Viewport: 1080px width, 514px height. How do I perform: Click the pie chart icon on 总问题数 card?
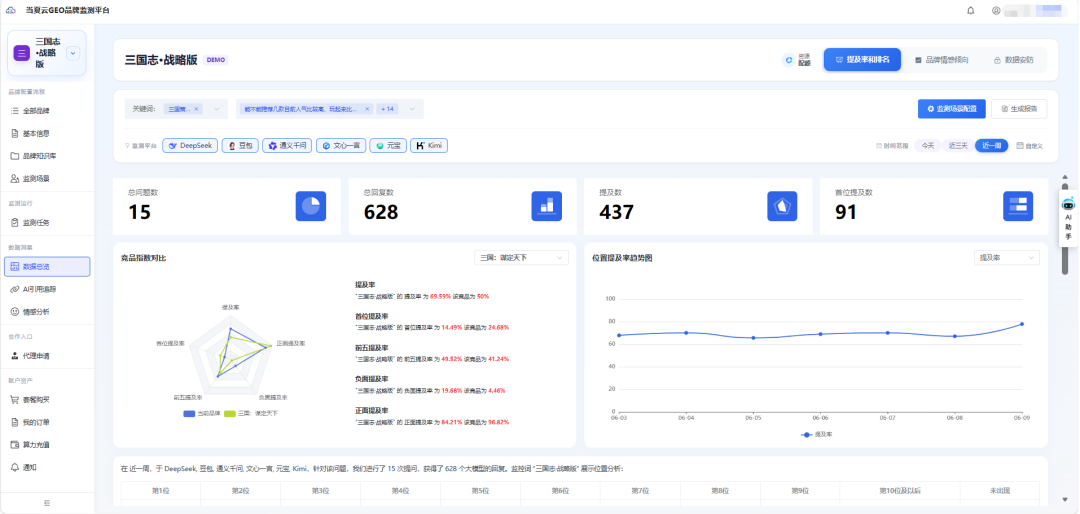pyautogui.click(x=311, y=206)
